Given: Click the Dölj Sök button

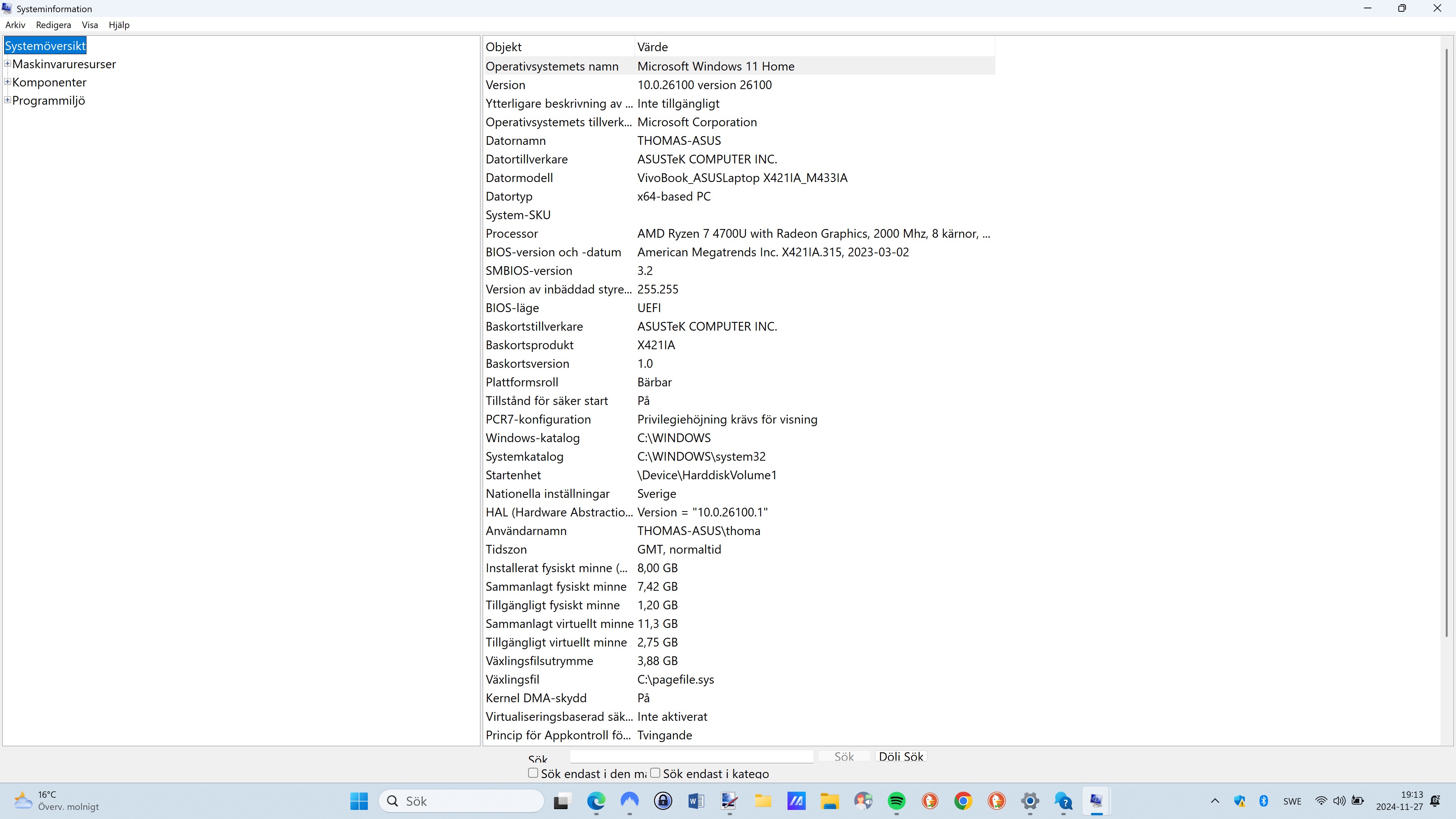Looking at the screenshot, I should click(901, 756).
